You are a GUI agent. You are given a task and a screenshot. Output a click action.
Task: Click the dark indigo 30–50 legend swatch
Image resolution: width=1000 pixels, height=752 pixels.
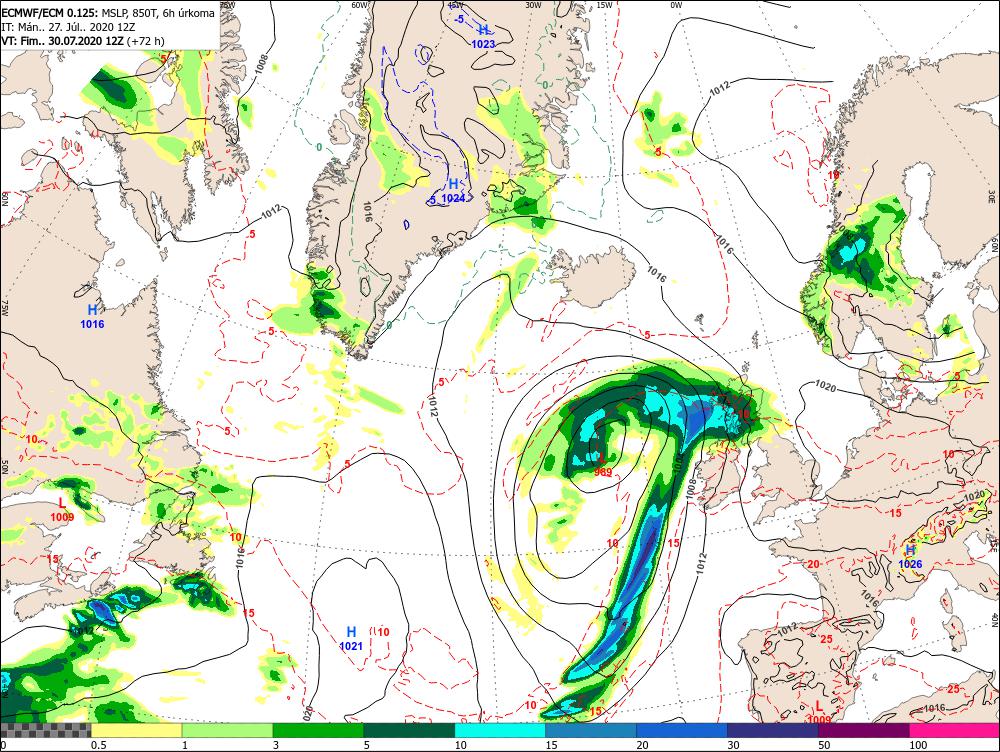[772, 730]
